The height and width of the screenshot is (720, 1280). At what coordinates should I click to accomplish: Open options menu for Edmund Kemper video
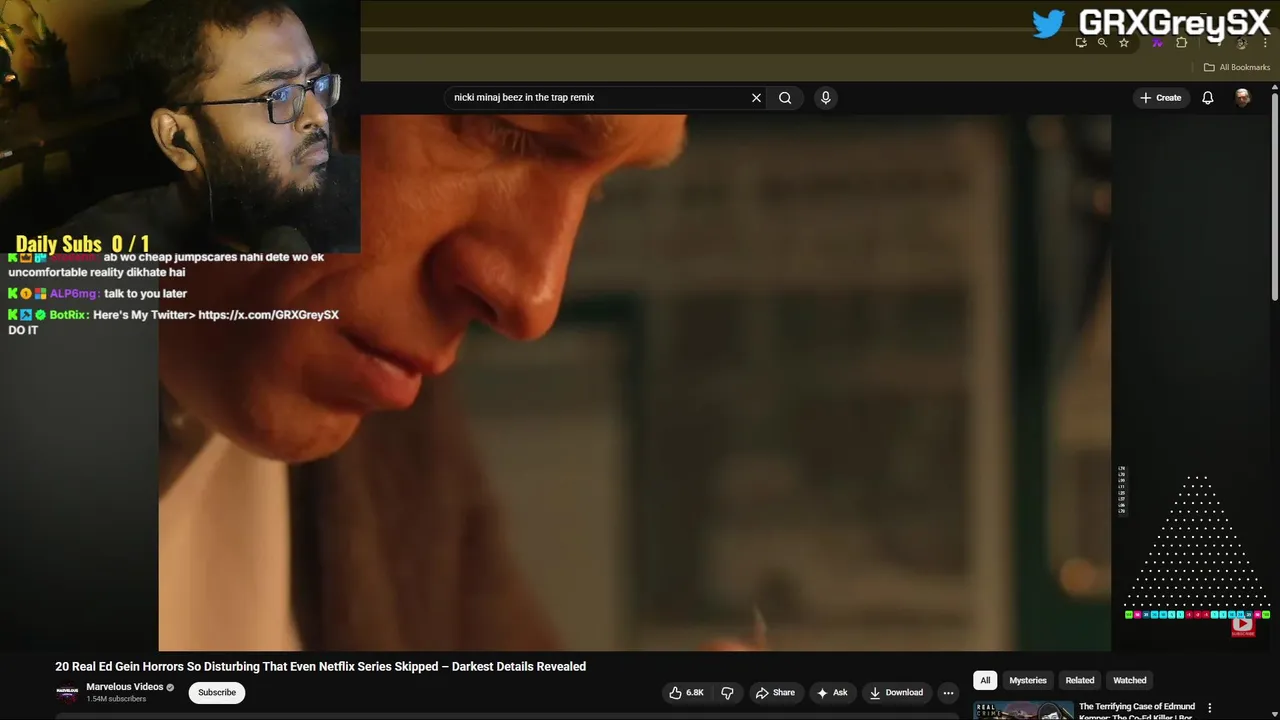click(x=1210, y=708)
